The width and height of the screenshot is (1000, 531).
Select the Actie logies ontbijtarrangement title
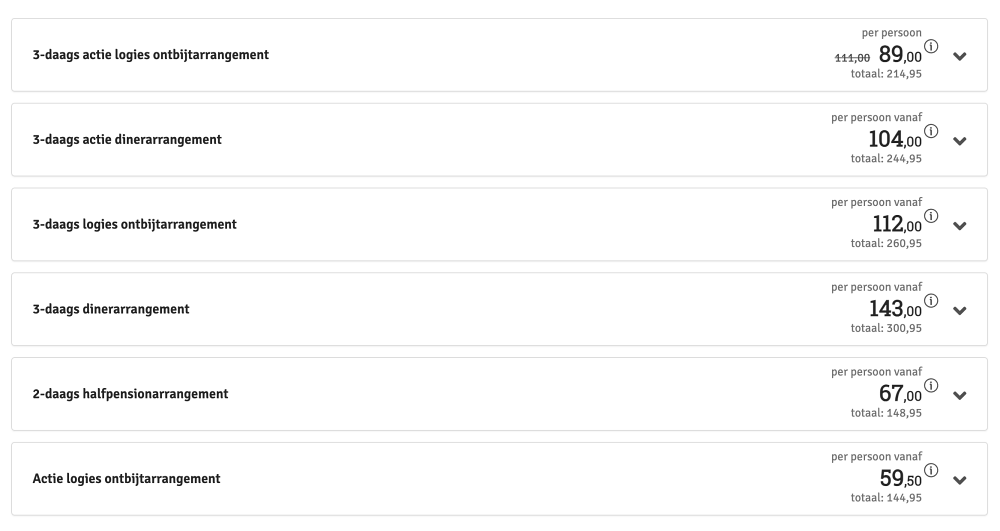(x=126, y=479)
